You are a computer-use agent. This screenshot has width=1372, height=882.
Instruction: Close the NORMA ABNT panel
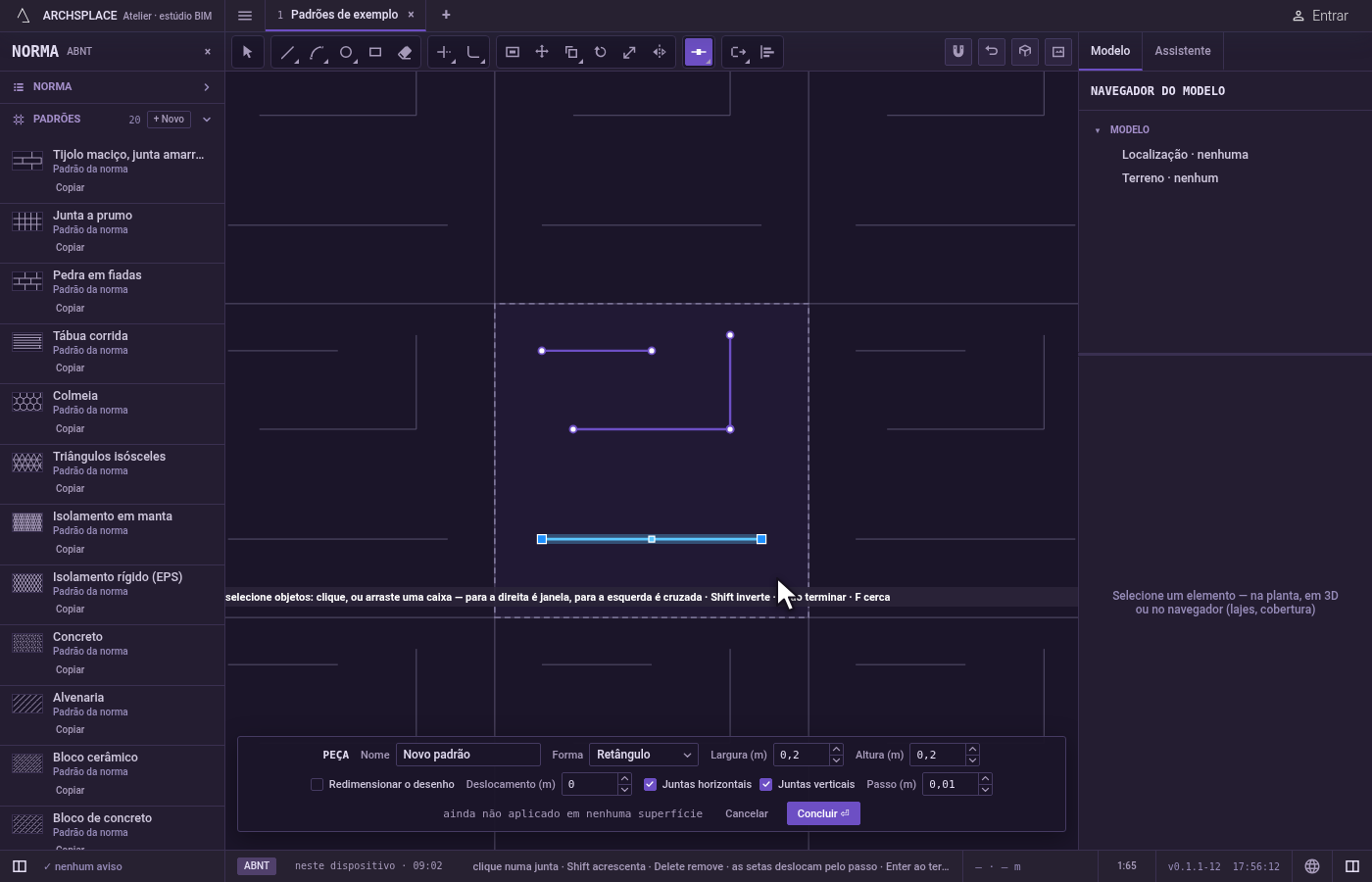coord(207,51)
